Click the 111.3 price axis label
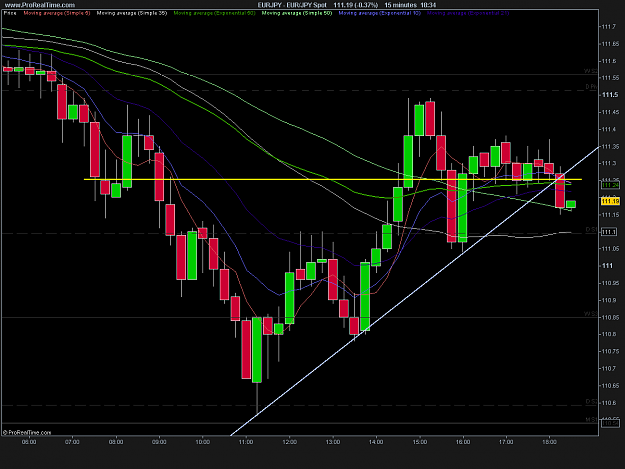The height and width of the screenshot is (469, 625). (608, 163)
